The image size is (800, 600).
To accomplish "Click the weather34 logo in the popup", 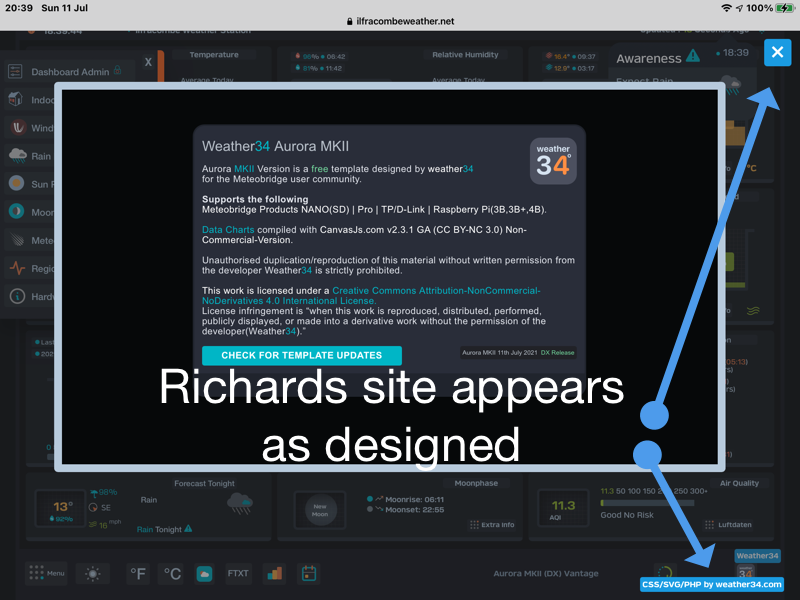I will [x=553, y=161].
